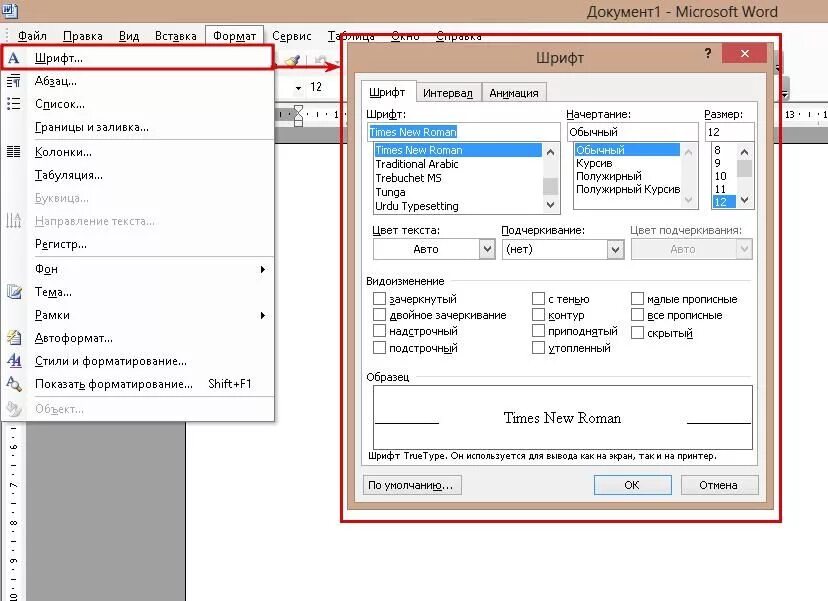Image resolution: width=828 pixels, height=601 pixels.
Task: Open the Файл menu
Action: pos(32,36)
